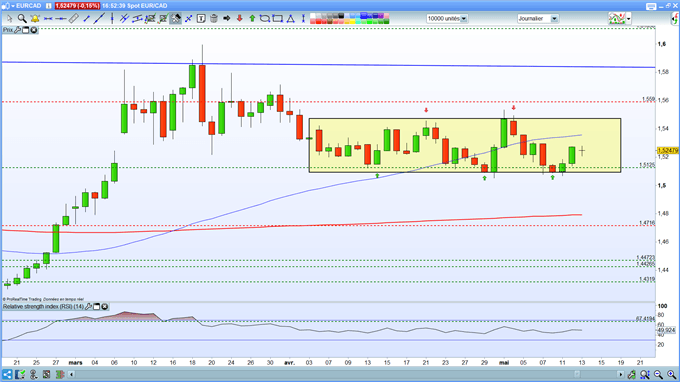680x382 pixels.
Task: Click the trading panel icon at top right
Action: [x=675, y=18]
